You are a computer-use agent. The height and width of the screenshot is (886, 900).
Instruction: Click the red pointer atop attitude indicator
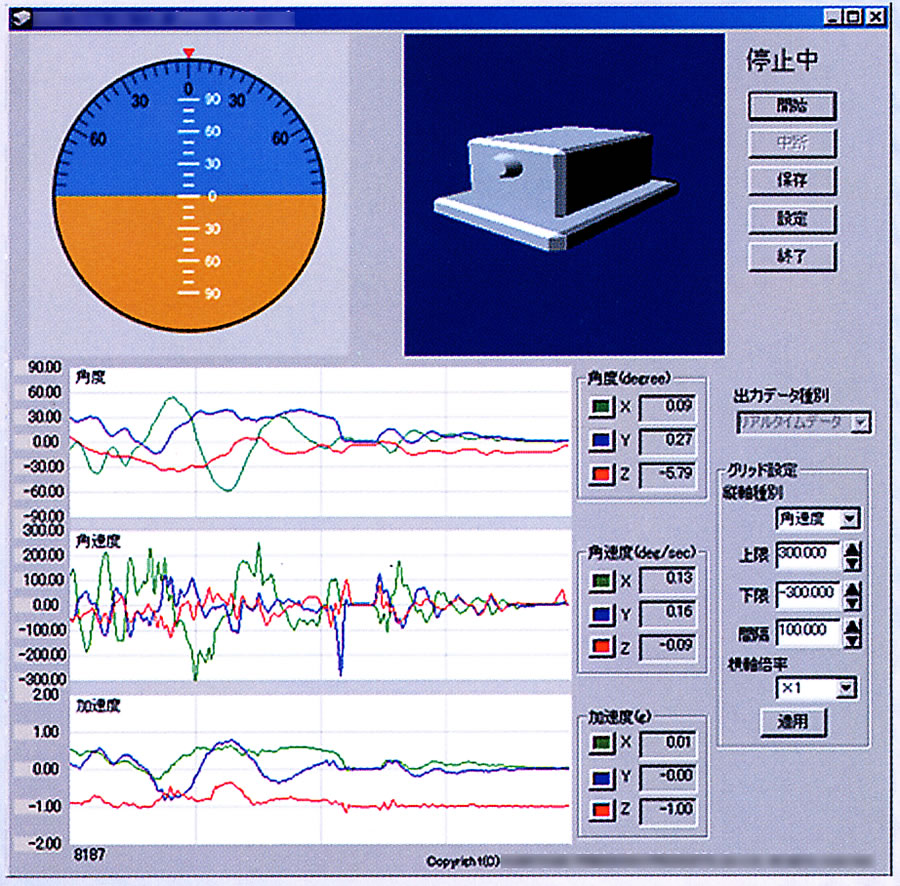click(188, 52)
